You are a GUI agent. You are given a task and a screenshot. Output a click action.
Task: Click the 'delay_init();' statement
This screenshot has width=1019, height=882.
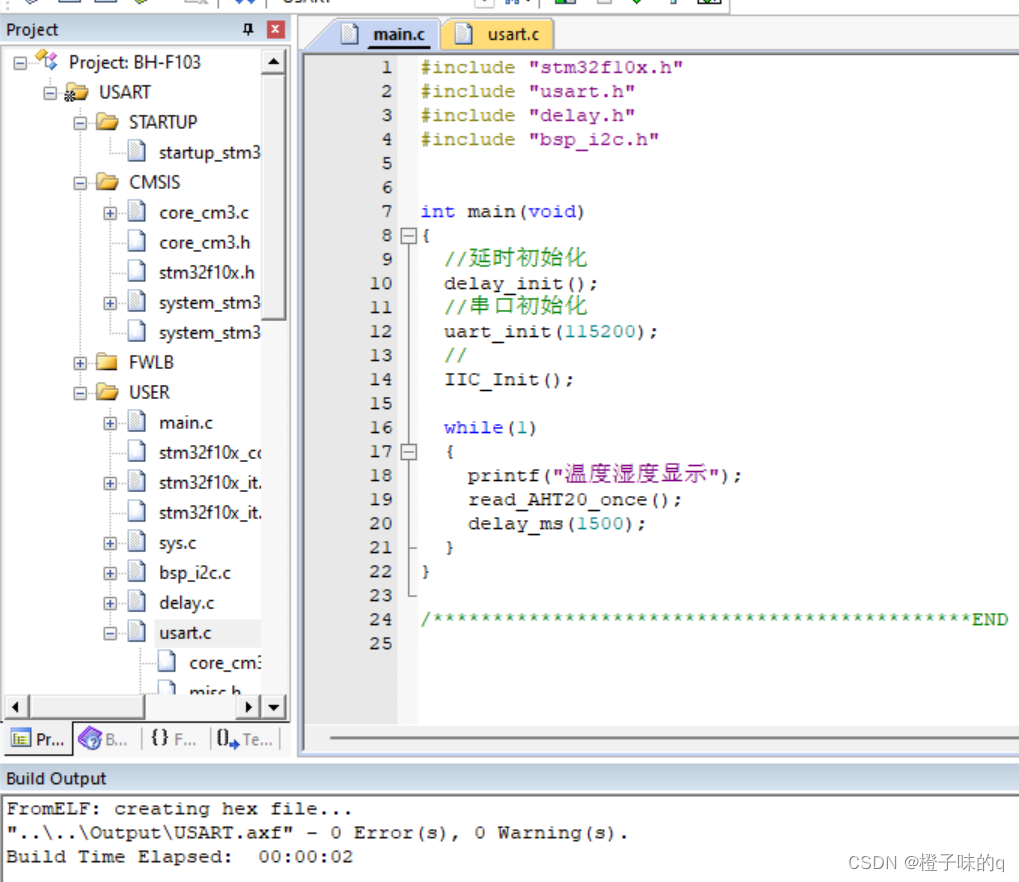(x=521, y=283)
